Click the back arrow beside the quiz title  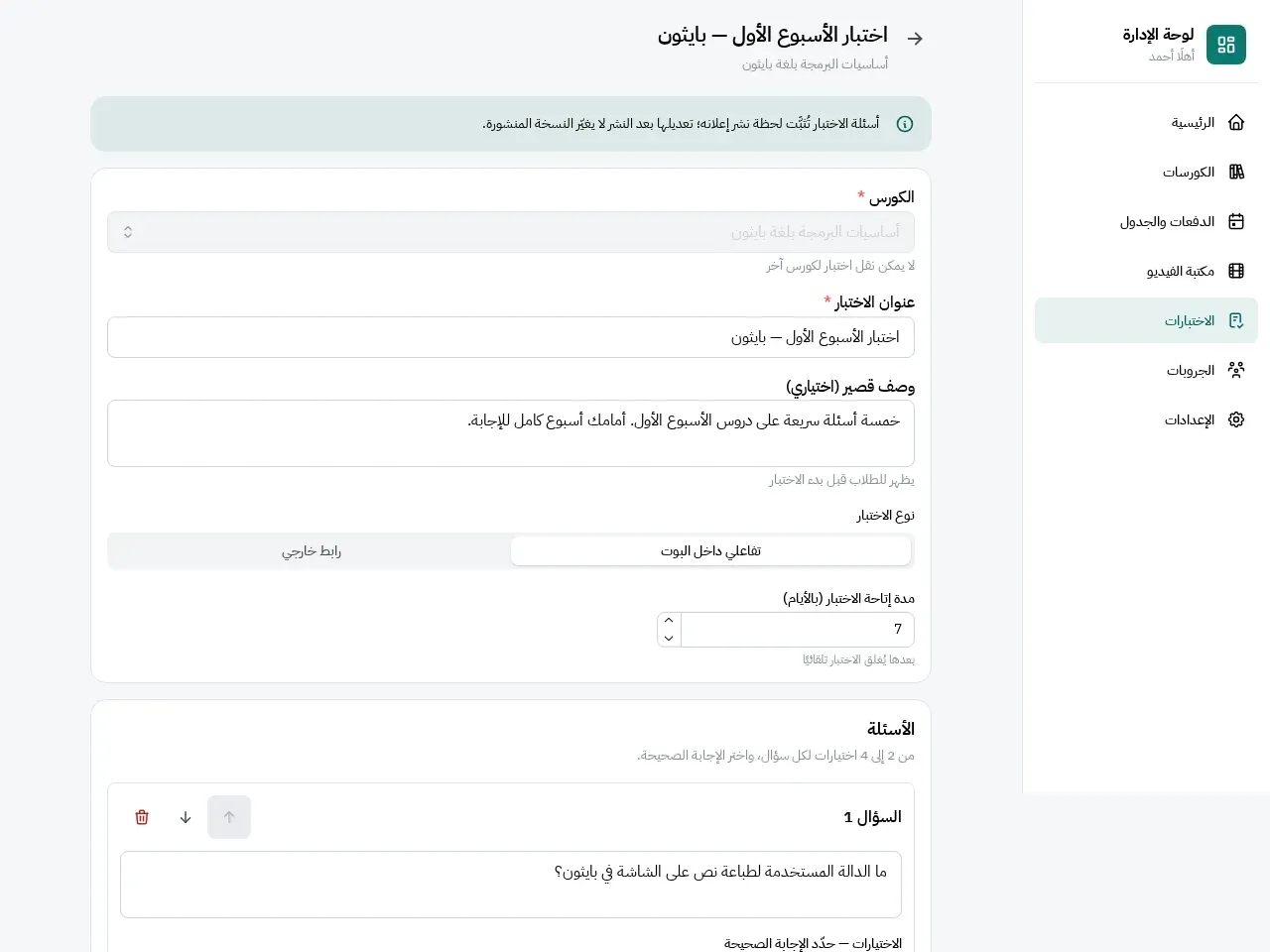click(915, 38)
